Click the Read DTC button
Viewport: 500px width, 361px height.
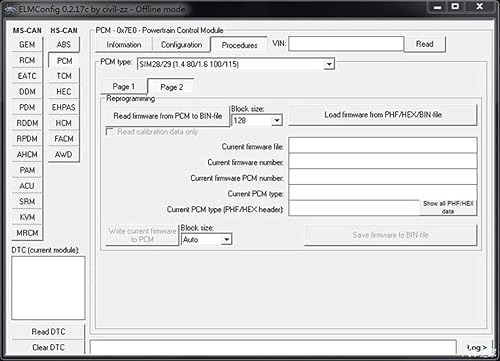point(48,332)
